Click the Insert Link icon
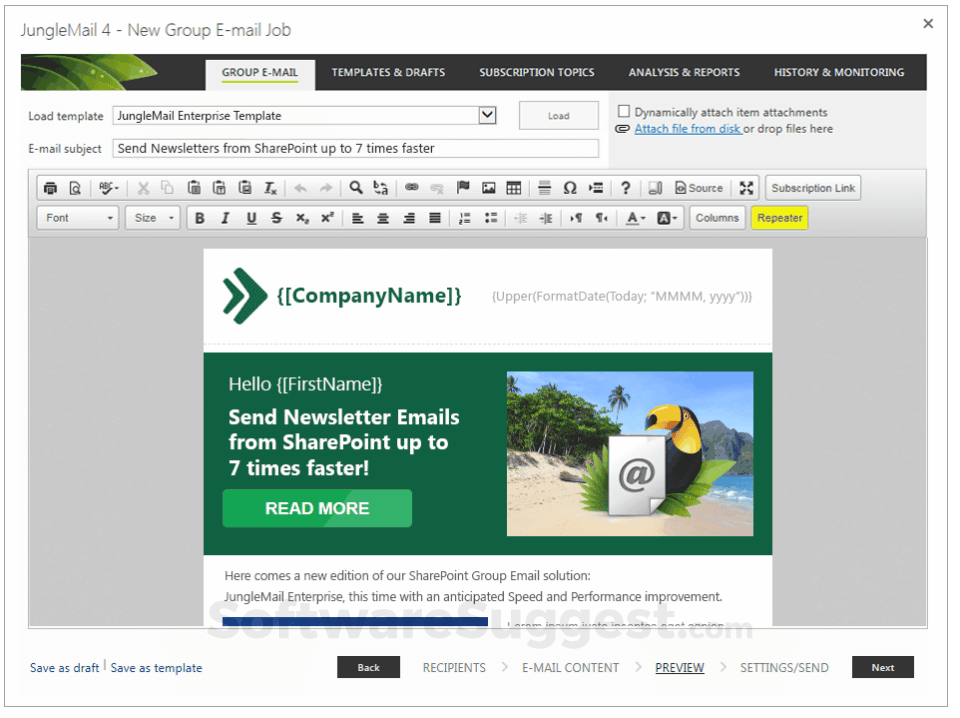 [x=412, y=187]
